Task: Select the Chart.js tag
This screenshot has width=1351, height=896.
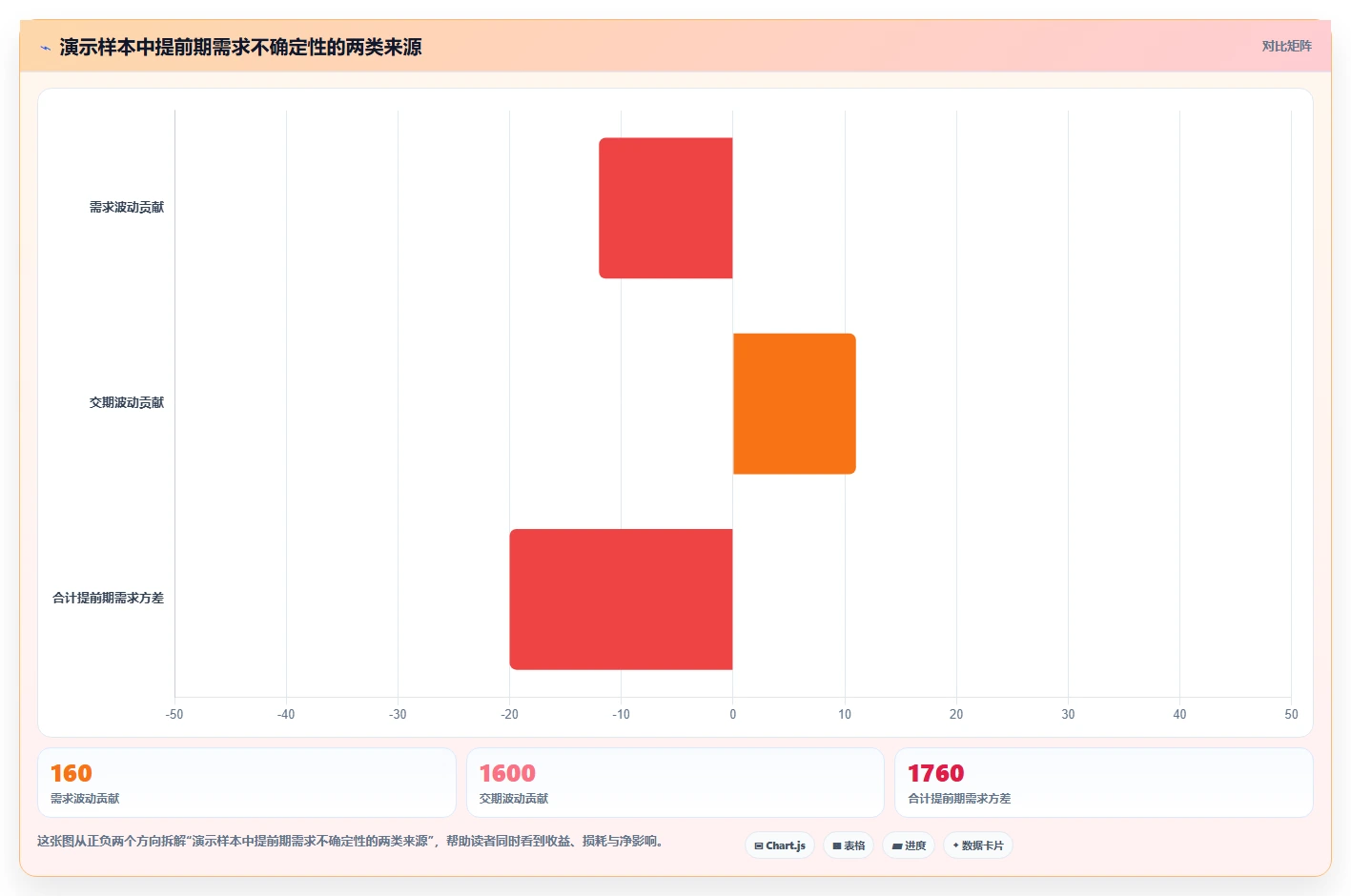Action: [780, 845]
